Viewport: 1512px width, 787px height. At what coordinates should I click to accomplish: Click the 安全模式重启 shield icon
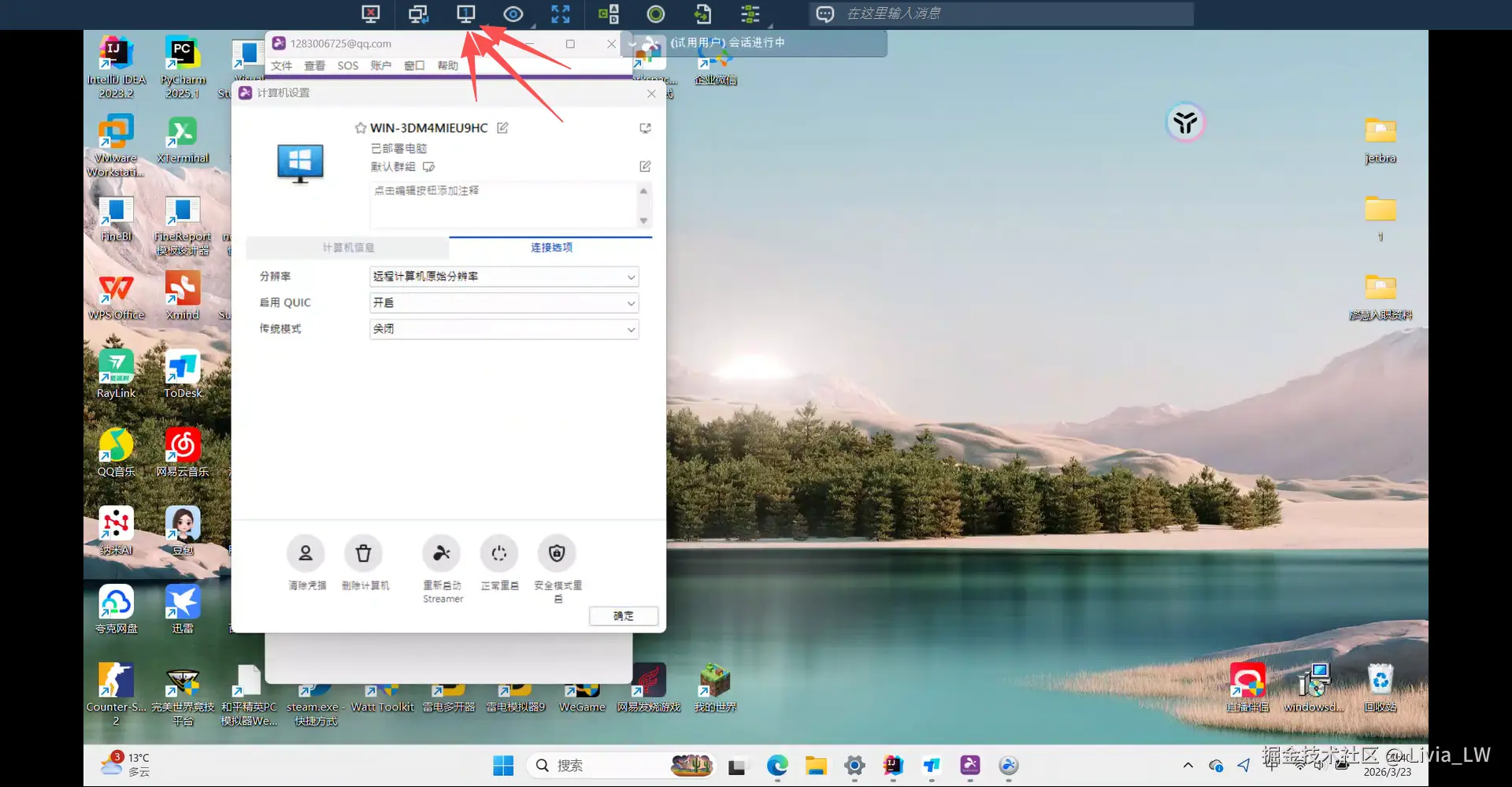point(557,553)
